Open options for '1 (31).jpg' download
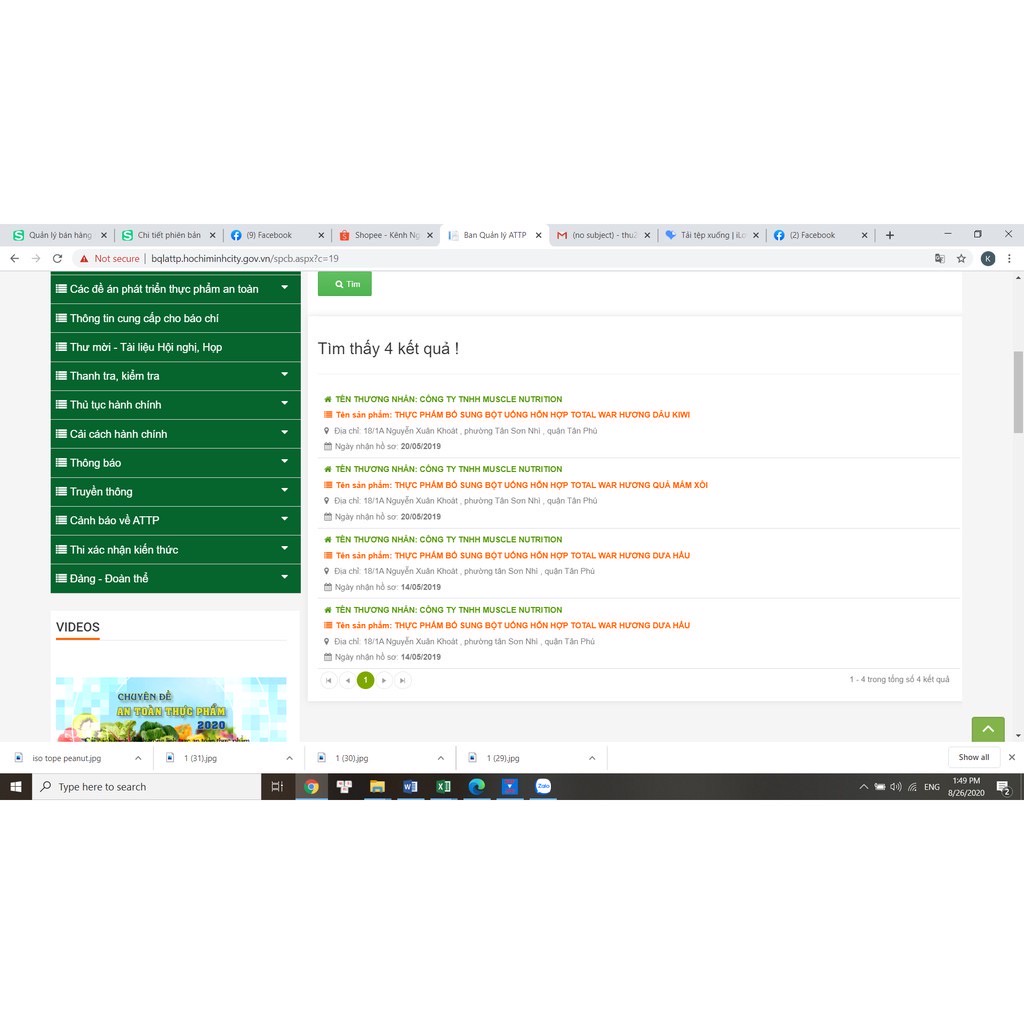Screen dimensions: 1024x1024 coord(289,758)
